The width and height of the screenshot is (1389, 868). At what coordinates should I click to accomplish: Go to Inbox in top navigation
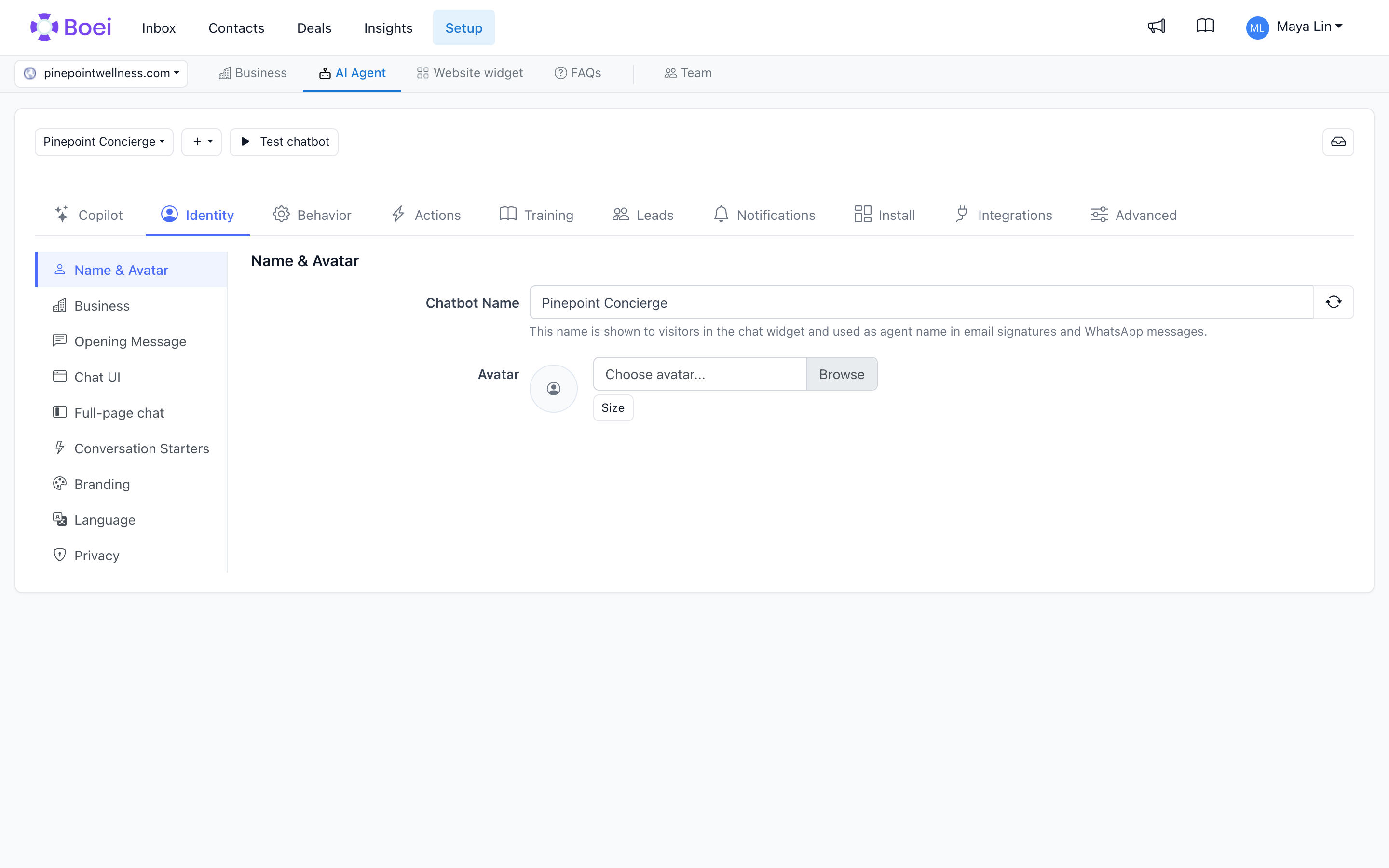(x=158, y=27)
